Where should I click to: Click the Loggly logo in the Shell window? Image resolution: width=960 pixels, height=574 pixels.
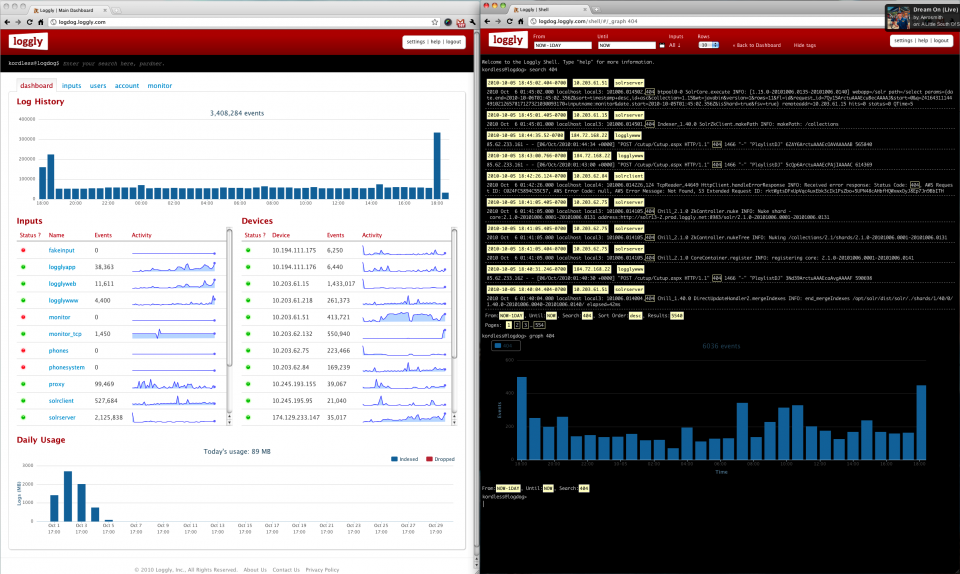coord(508,40)
